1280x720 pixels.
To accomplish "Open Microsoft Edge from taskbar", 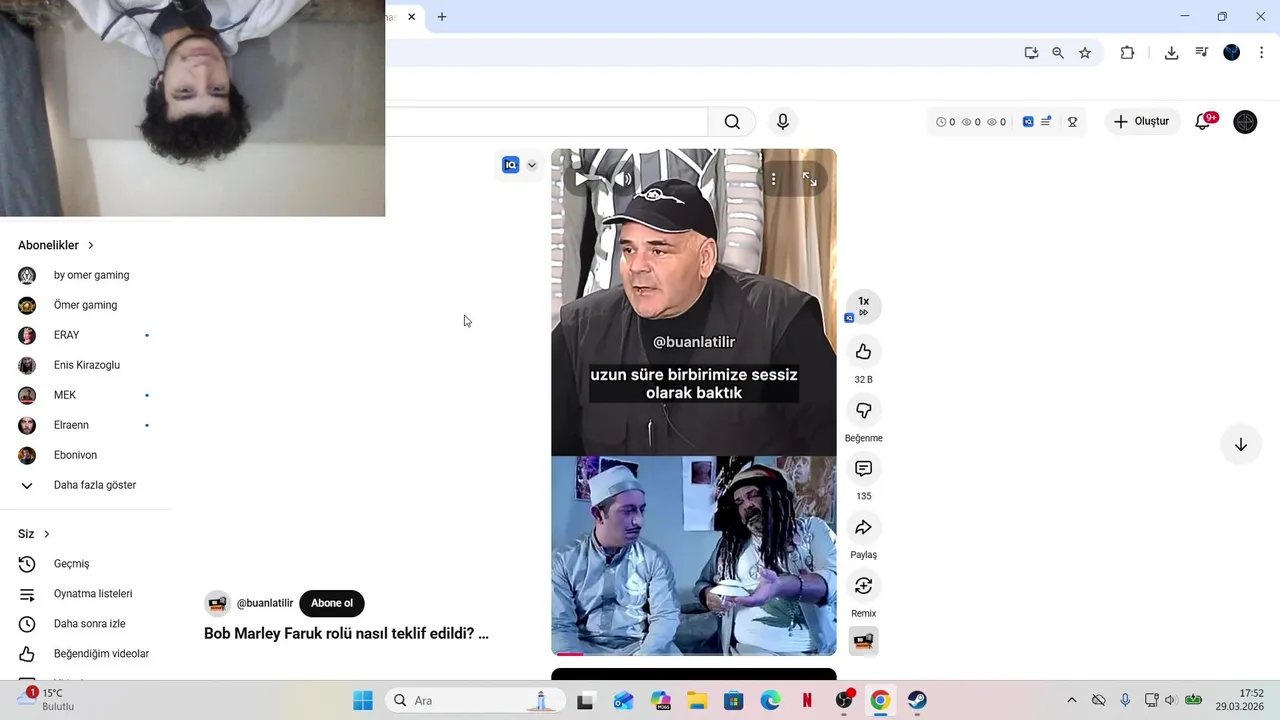I will (x=770, y=701).
